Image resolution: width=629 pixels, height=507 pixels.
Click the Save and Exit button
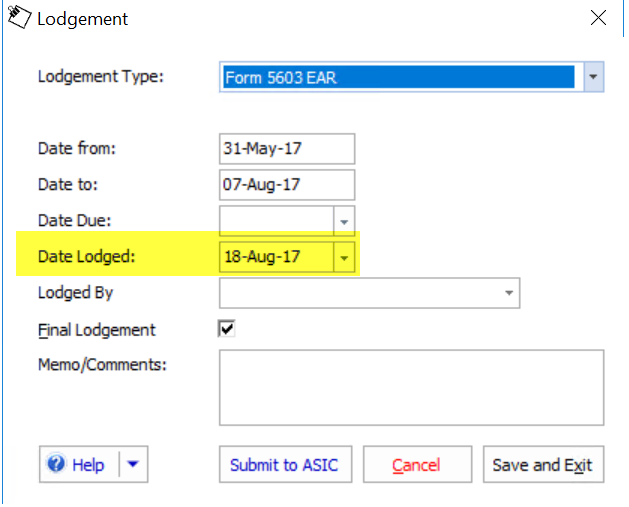[543, 464]
